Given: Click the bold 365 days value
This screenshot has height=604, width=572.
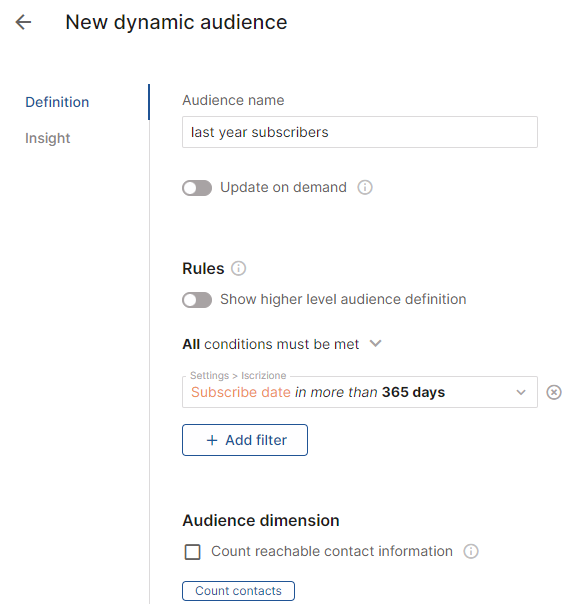Looking at the screenshot, I should (x=413, y=392).
